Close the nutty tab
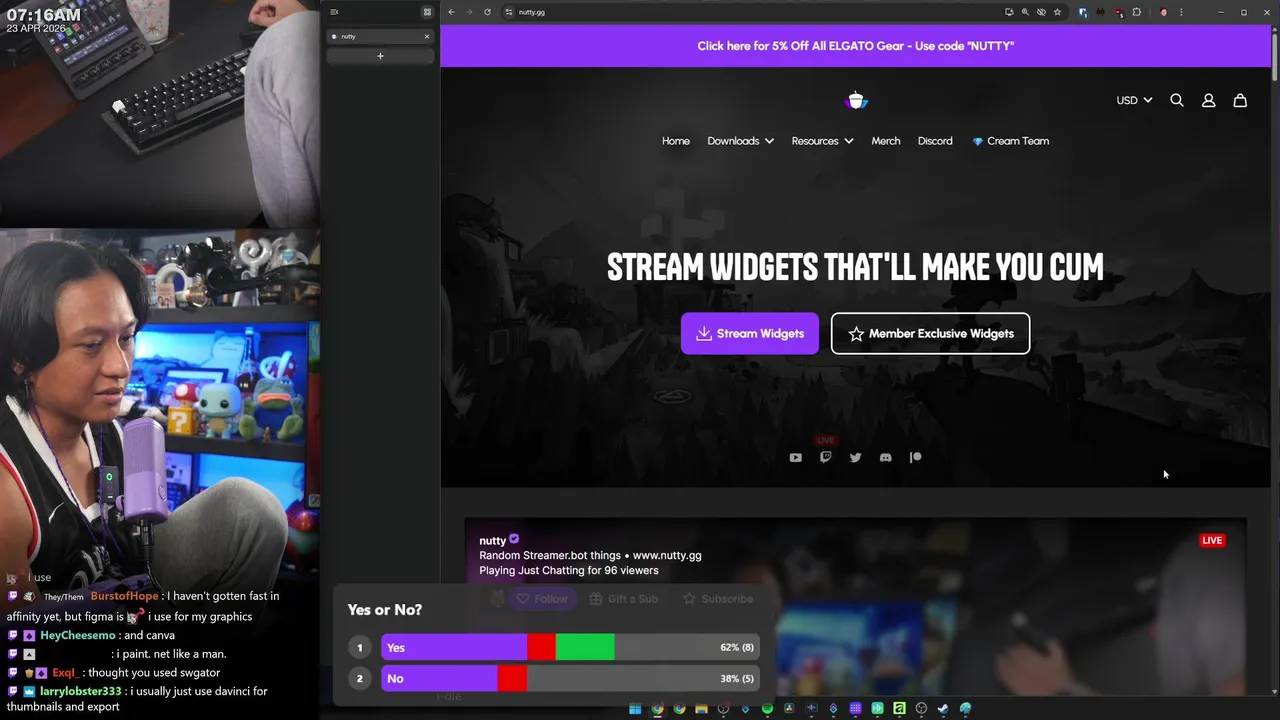The width and height of the screenshot is (1280, 720). coord(427,36)
